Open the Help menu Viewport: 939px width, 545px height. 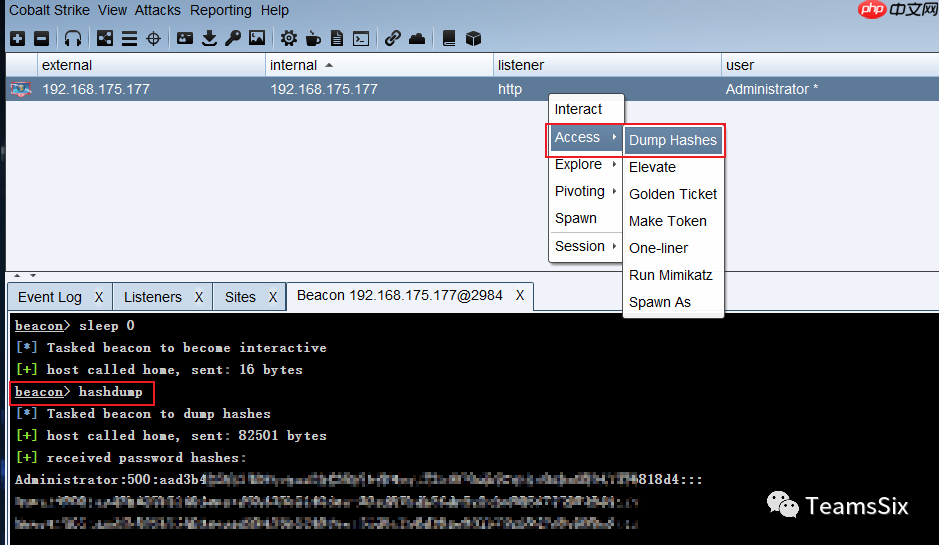[274, 10]
